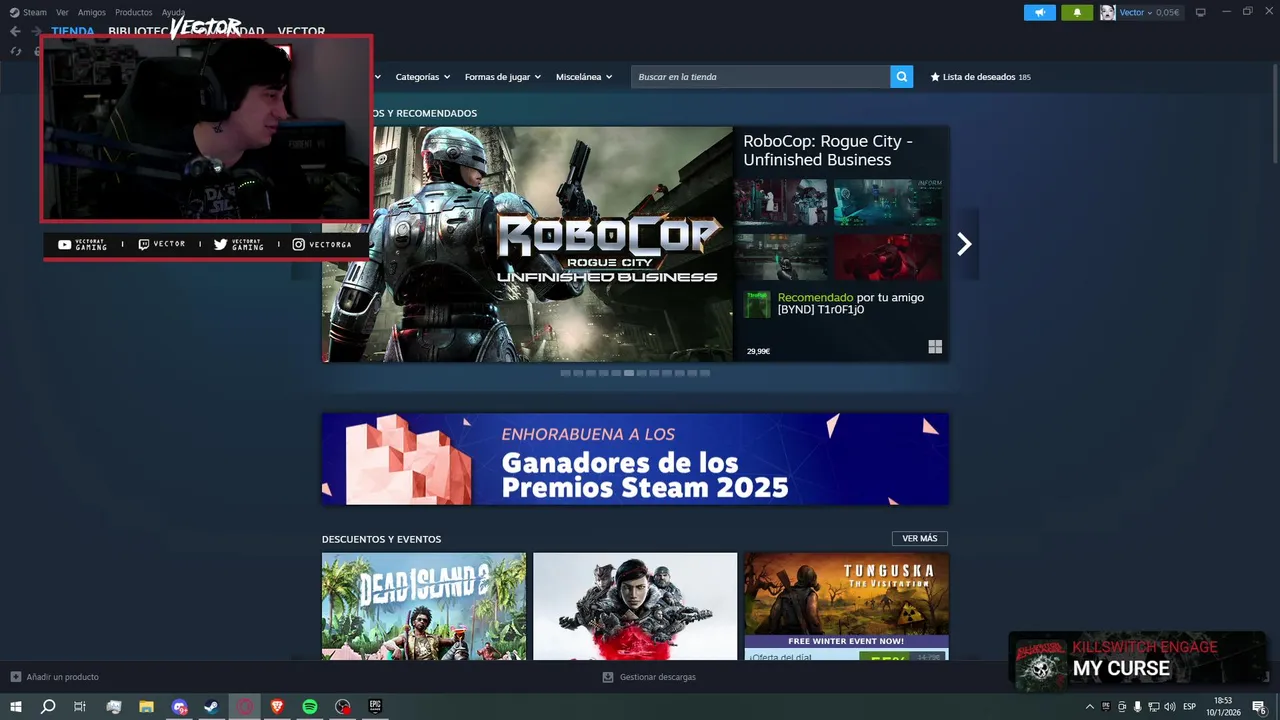Click the Windows platform icon on RoboCop

tap(935, 347)
